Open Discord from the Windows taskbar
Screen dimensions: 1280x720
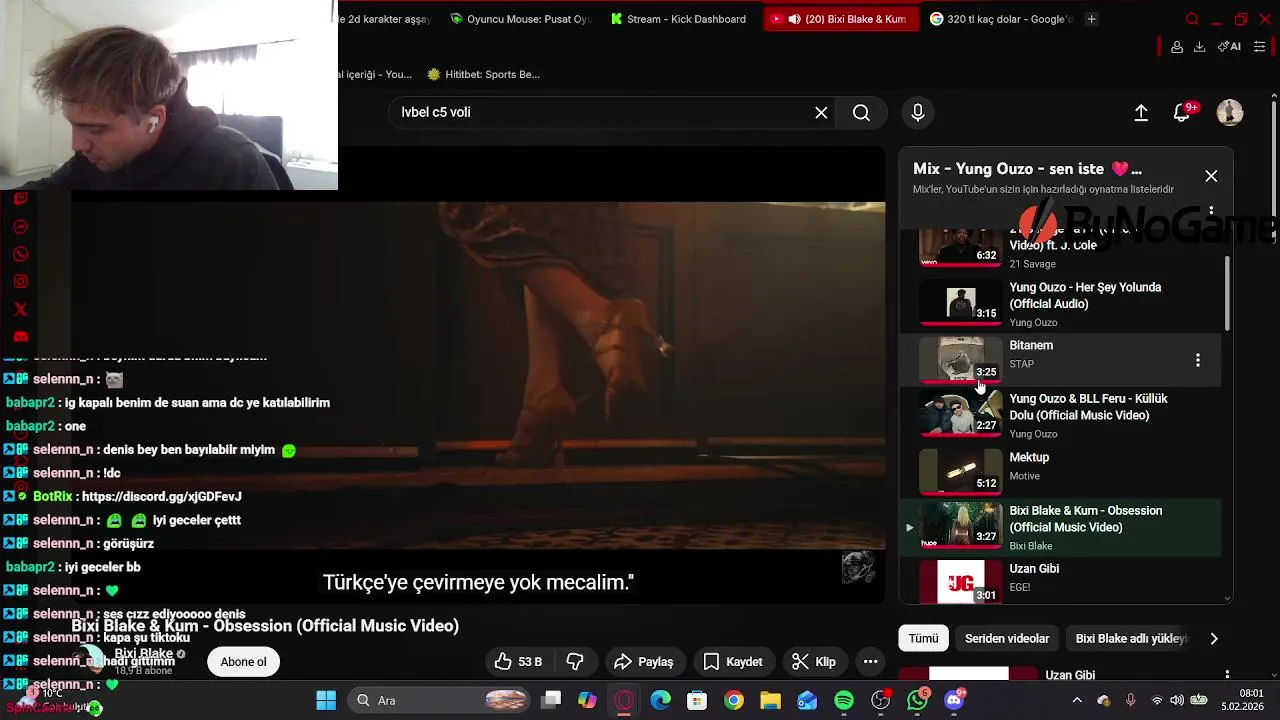pyautogui.click(x=954, y=700)
